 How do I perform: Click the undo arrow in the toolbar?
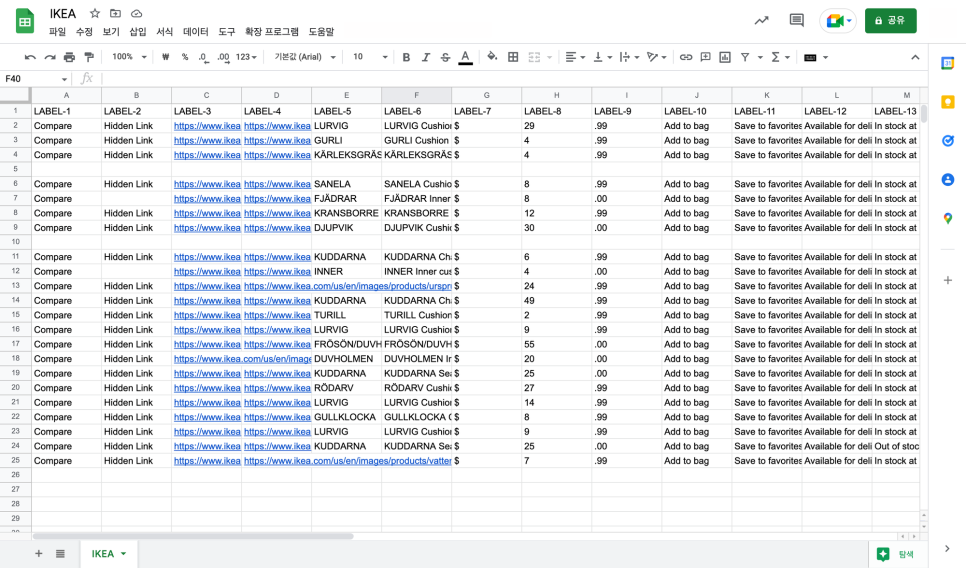click(x=30, y=57)
